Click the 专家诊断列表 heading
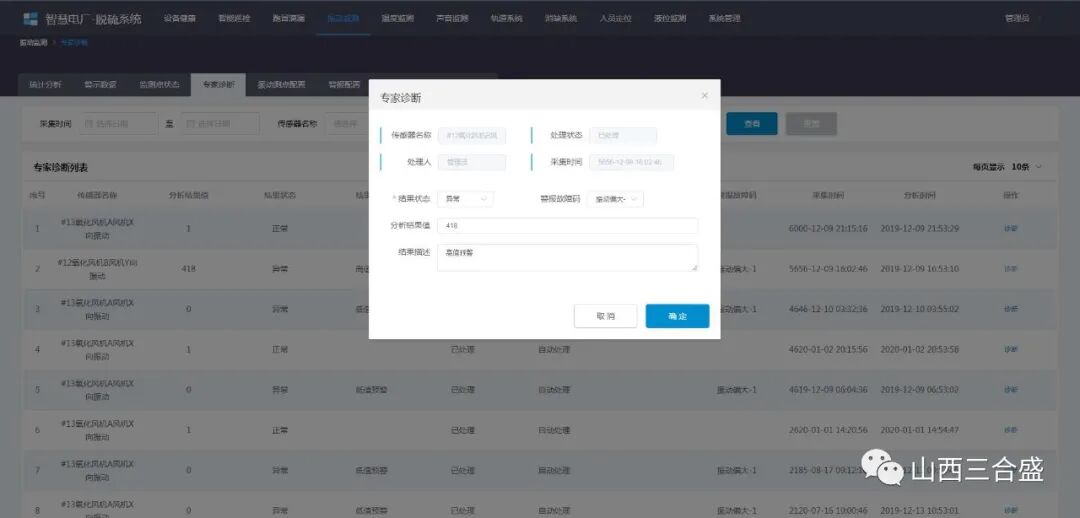Viewport: 1080px width, 518px height. tap(61, 167)
